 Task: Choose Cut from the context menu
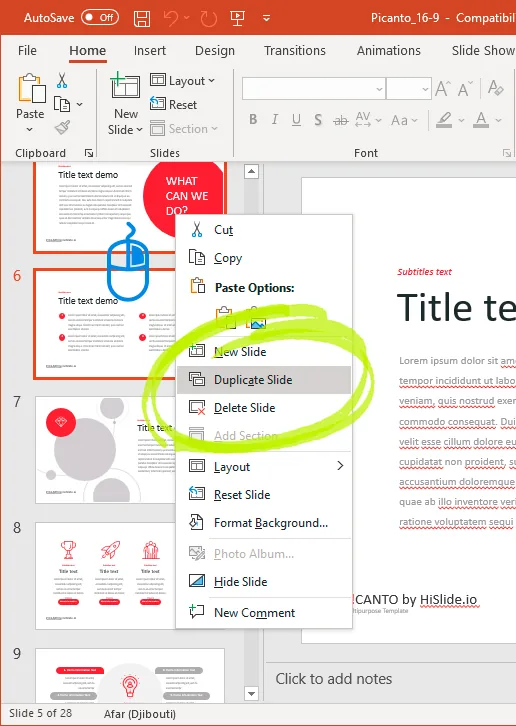click(x=264, y=230)
